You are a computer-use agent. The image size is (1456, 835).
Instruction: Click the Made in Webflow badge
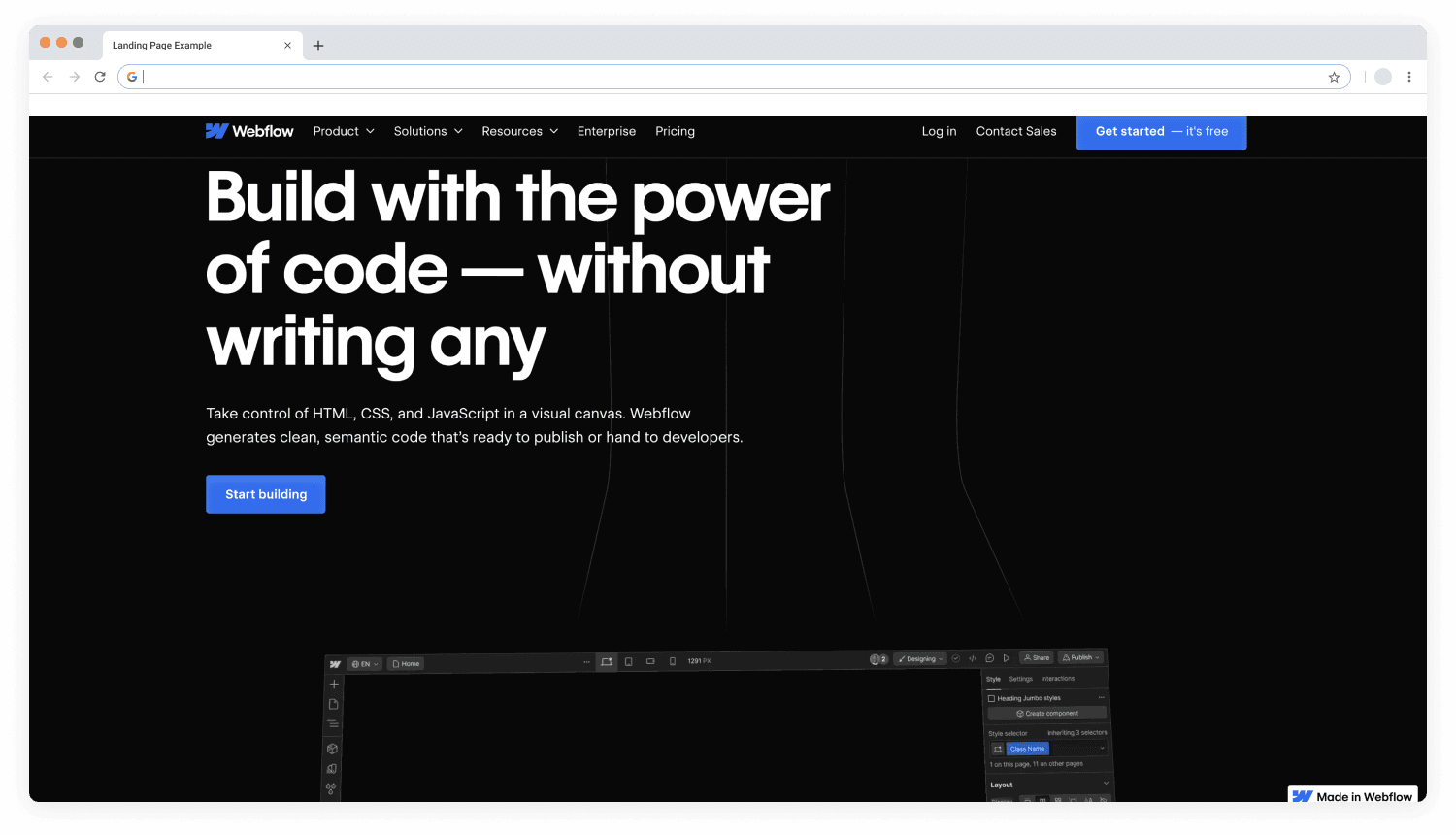coord(1352,796)
